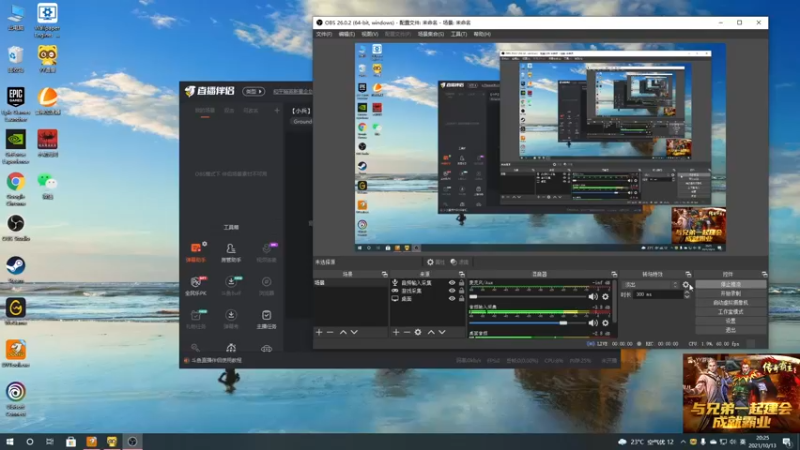Open the 全民乐PK tool in the 直播伴侣 window

pyautogui.click(x=196, y=286)
